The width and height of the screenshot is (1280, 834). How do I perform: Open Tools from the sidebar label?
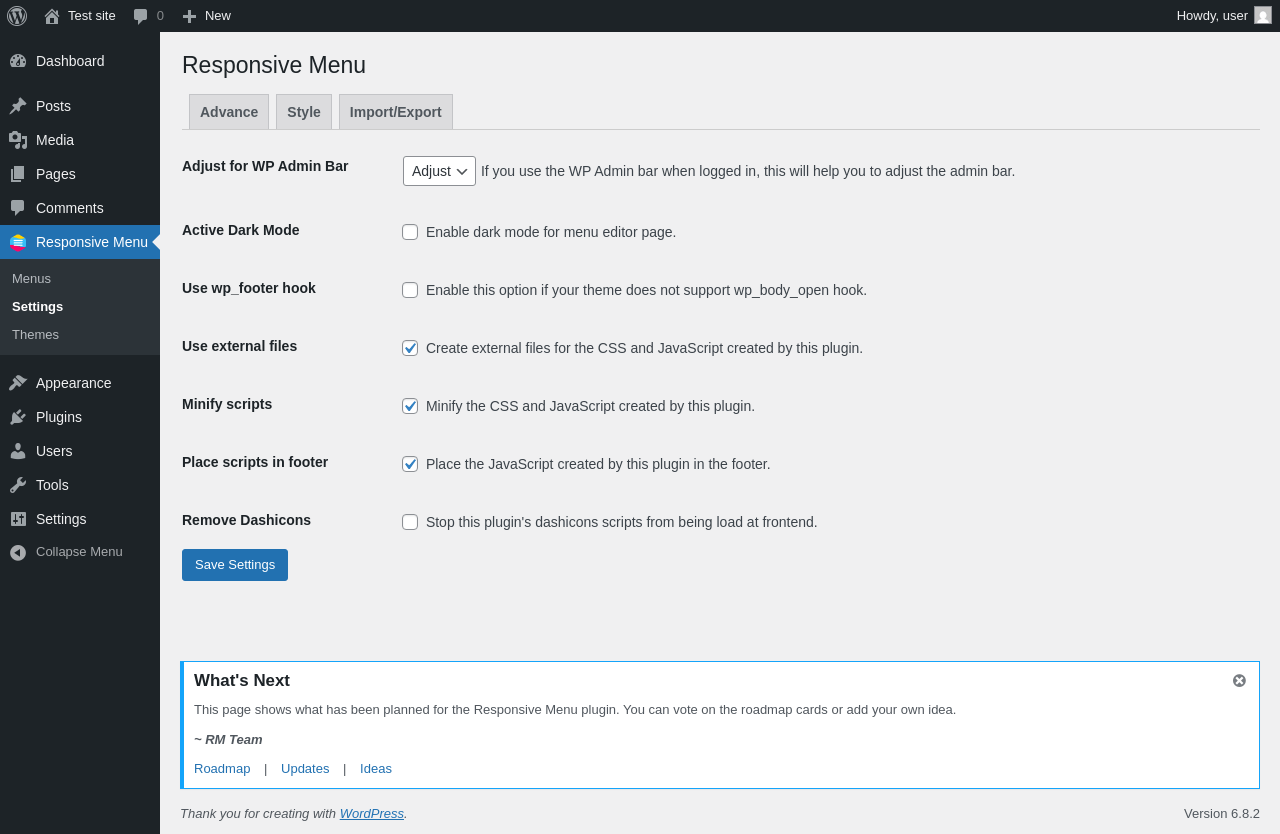point(52,485)
